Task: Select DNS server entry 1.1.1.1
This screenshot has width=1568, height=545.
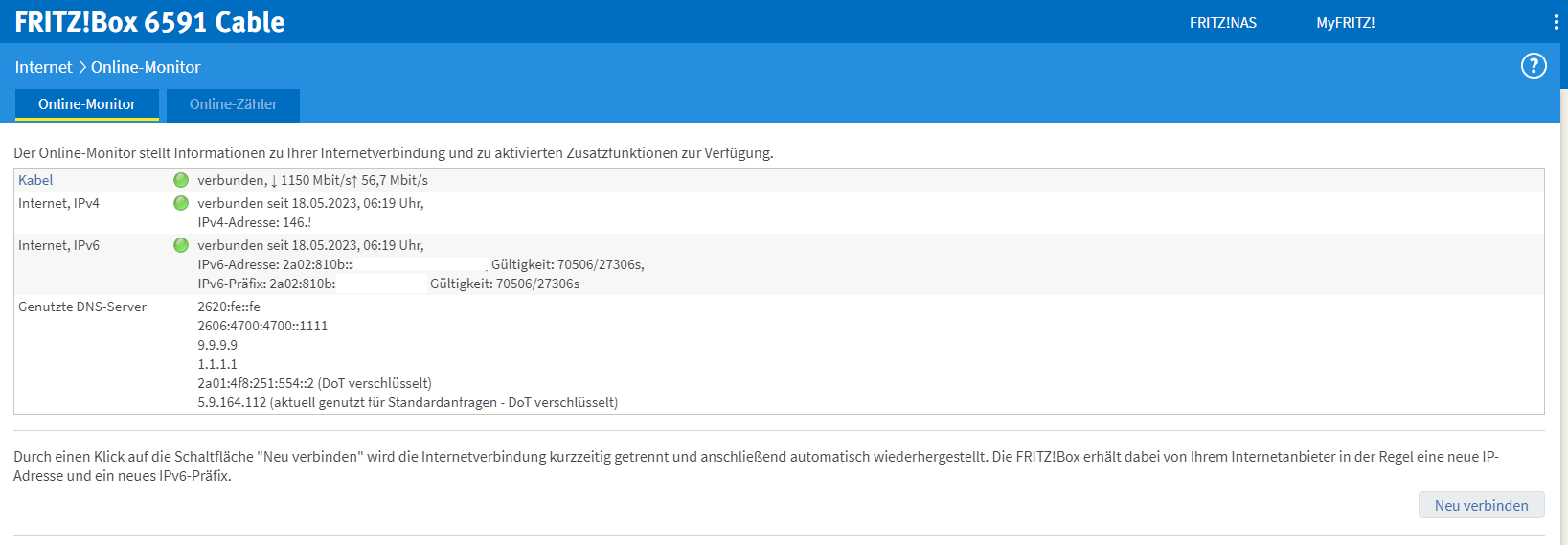Action: click(217, 364)
